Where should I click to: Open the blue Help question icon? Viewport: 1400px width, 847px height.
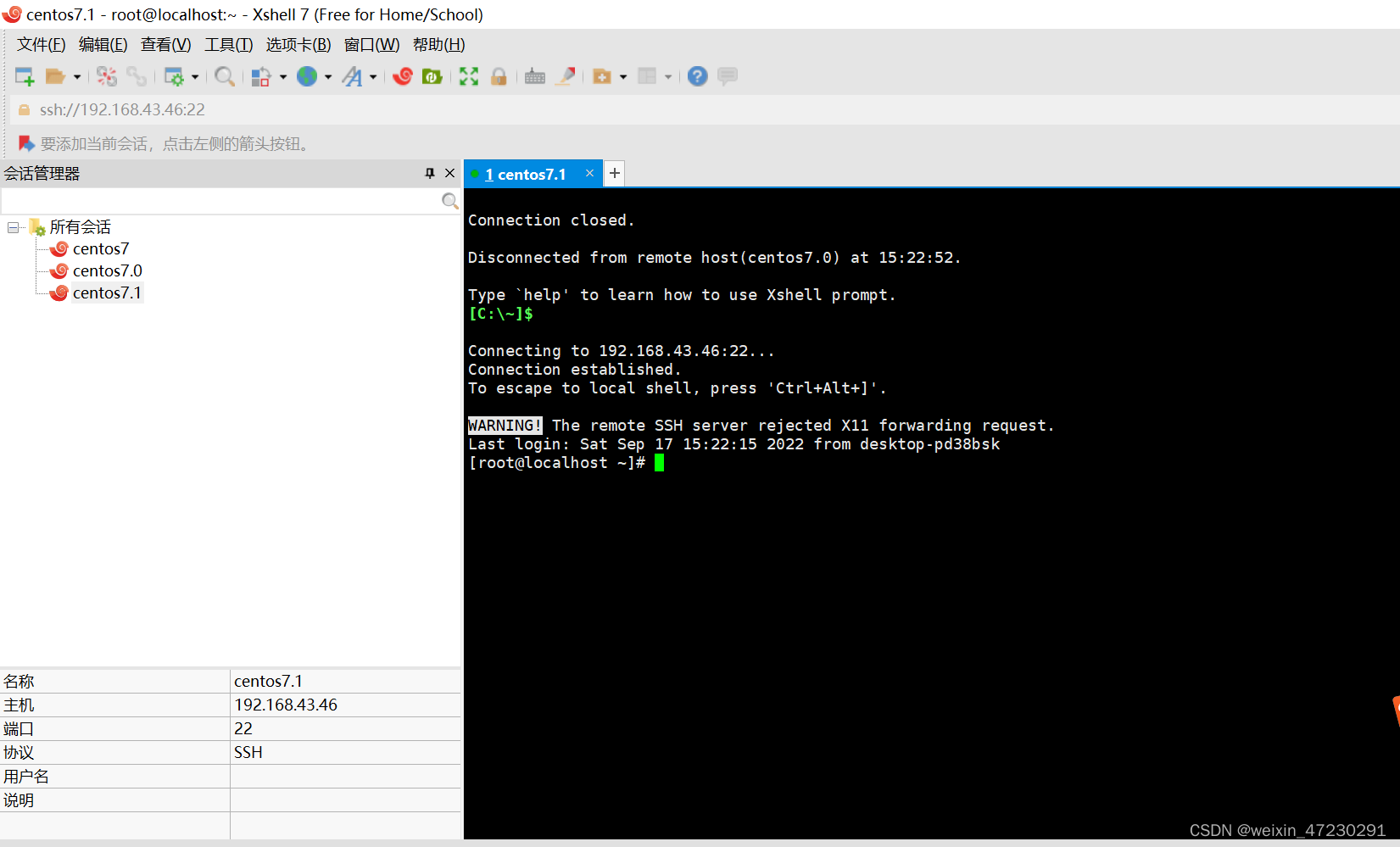pos(697,76)
